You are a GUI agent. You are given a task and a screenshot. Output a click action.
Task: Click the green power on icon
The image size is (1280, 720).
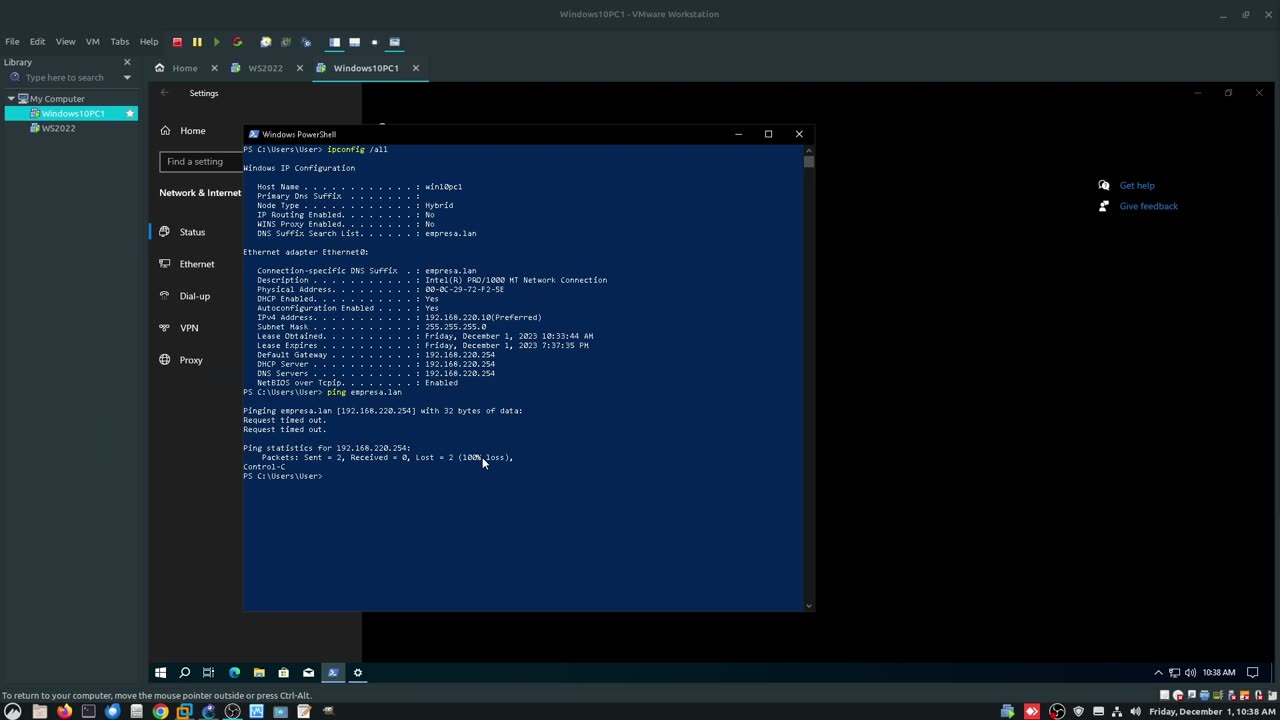pos(216,42)
